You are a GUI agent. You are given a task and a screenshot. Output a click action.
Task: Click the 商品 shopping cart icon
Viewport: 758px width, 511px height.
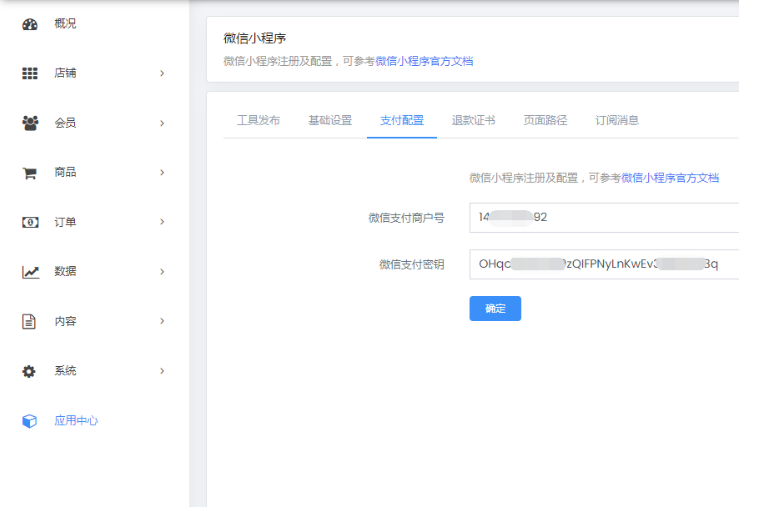pyautogui.click(x=30, y=173)
